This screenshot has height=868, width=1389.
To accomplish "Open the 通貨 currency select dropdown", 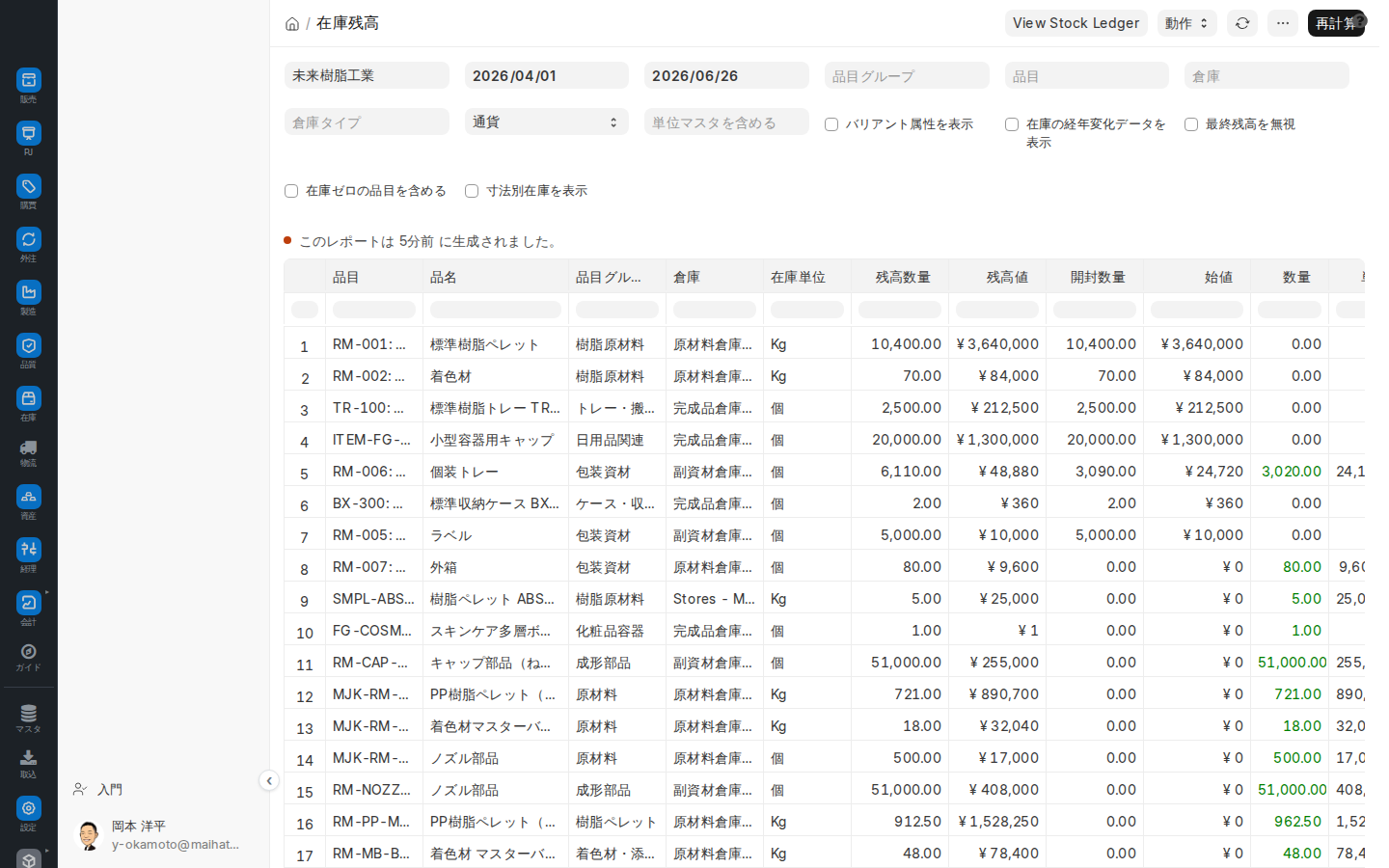I will pos(547,122).
